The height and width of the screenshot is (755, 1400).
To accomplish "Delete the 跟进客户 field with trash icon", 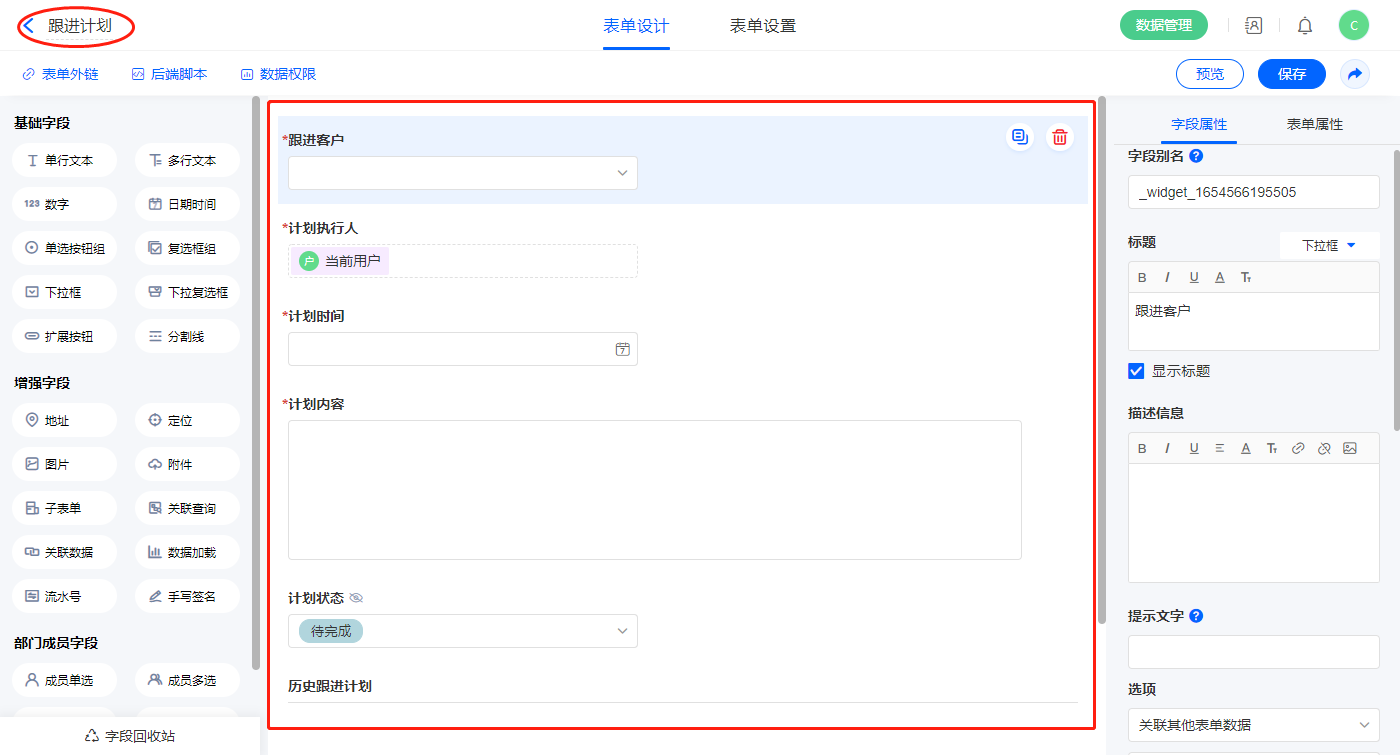I will click(x=1060, y=138).
